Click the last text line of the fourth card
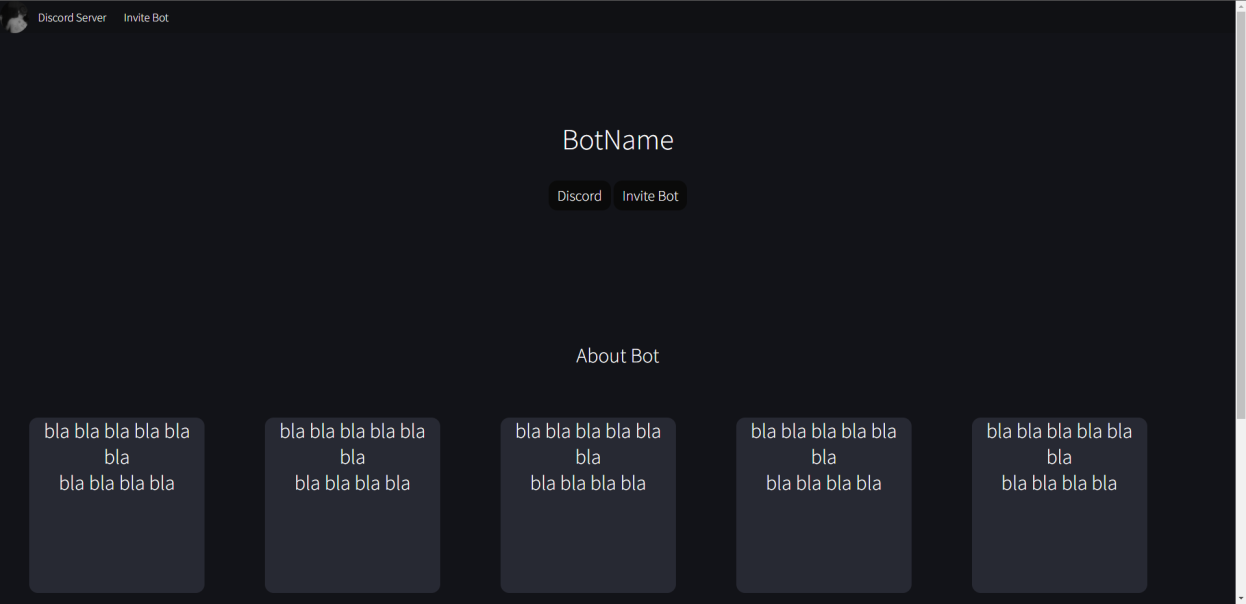The height and width of the screenshot is (604, 1246). [823, 483]
